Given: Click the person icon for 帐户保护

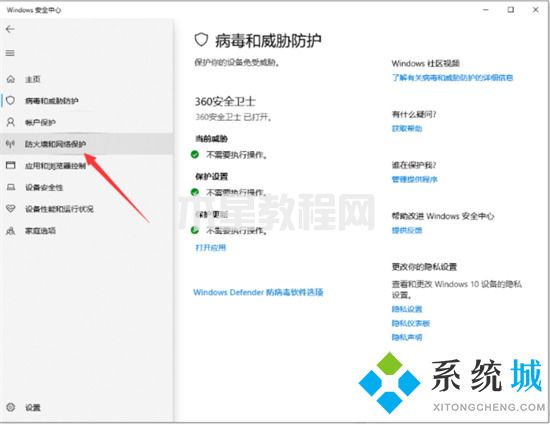Looking at the screenshot, I should tap(11, 122).
